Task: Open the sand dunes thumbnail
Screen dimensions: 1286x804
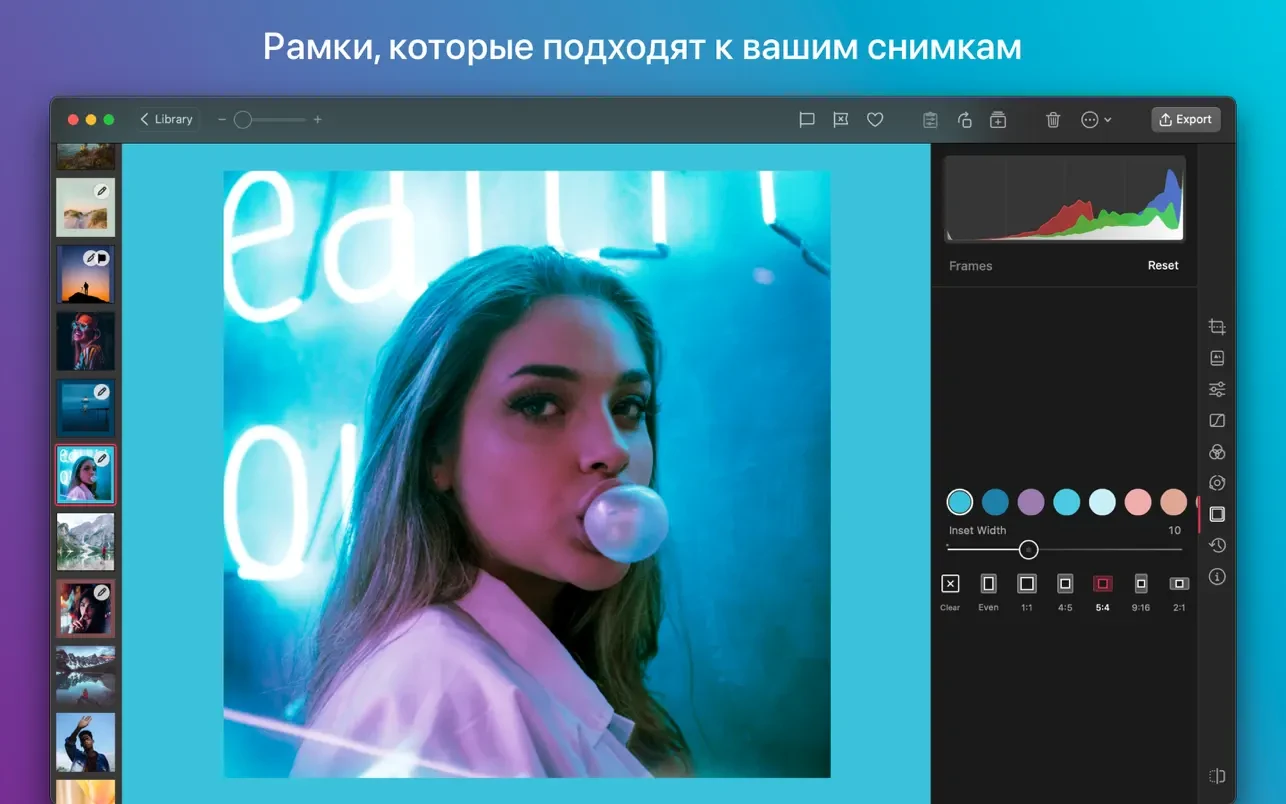Action: tap(86, 207)
